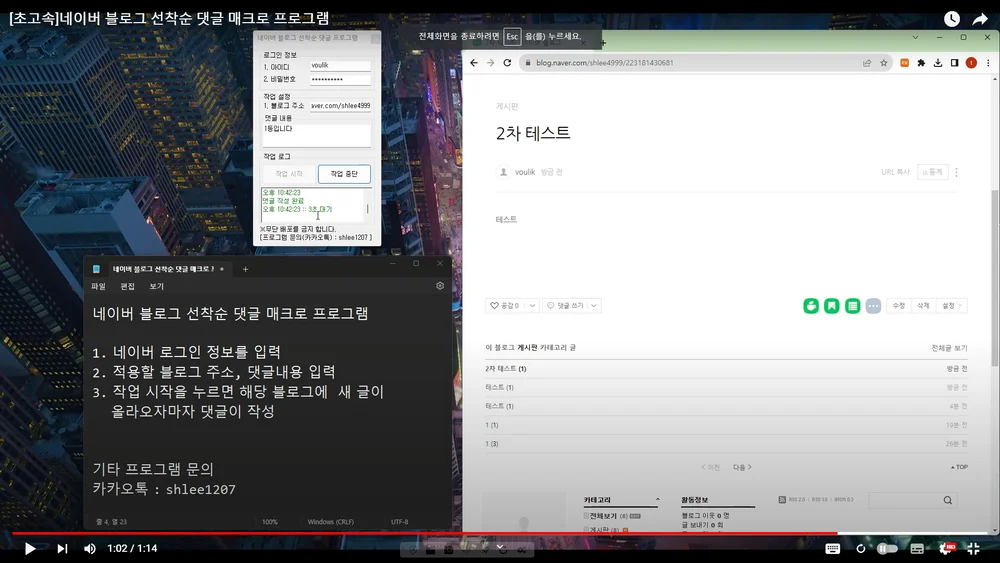Viewport: 1000px width, 563px height.
Task: Click the voulik author name
Action: pos(525,172)
